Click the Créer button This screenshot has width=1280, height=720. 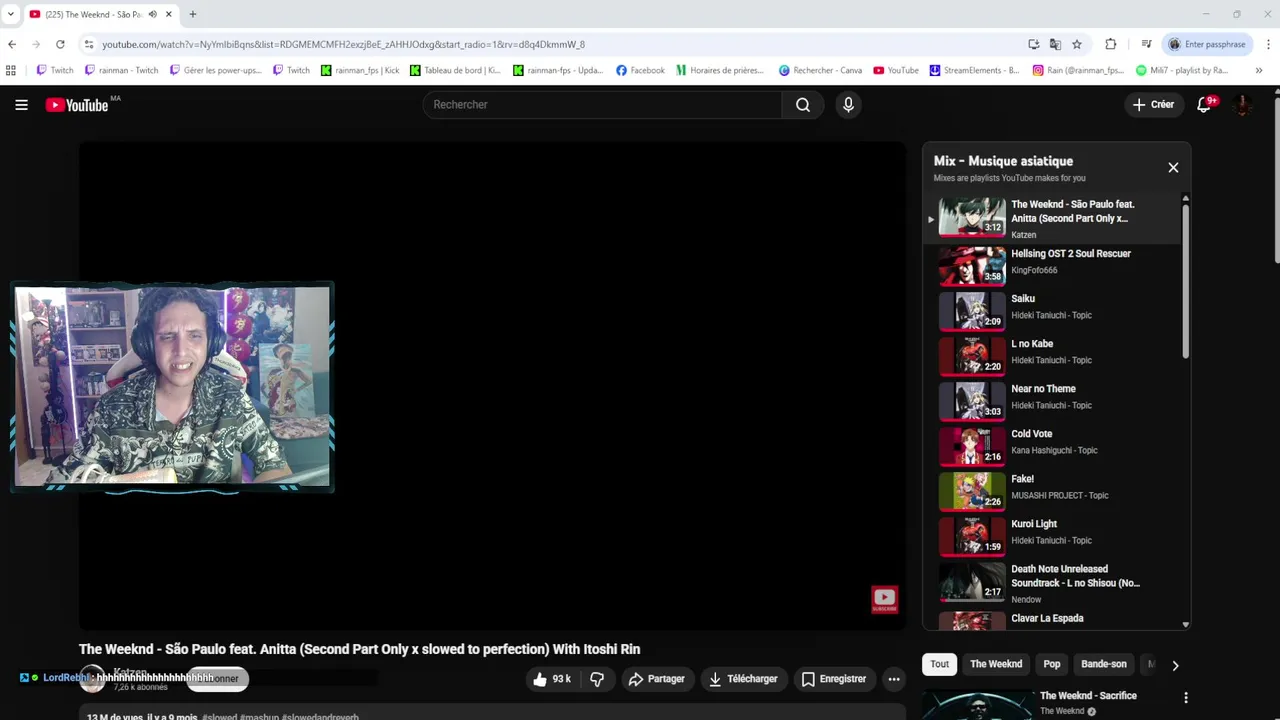click(1153, 105)
